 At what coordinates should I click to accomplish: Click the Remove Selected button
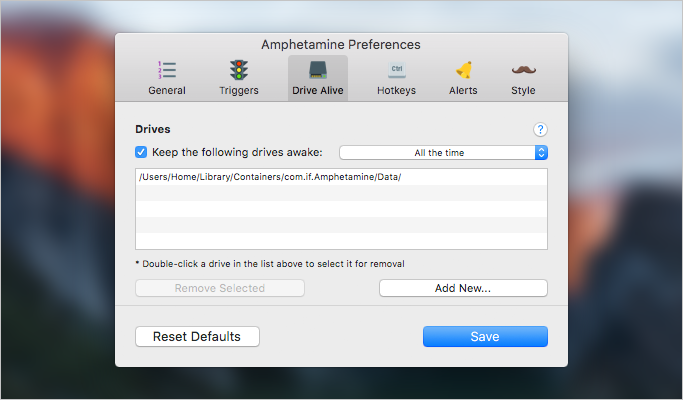(220, 288)
